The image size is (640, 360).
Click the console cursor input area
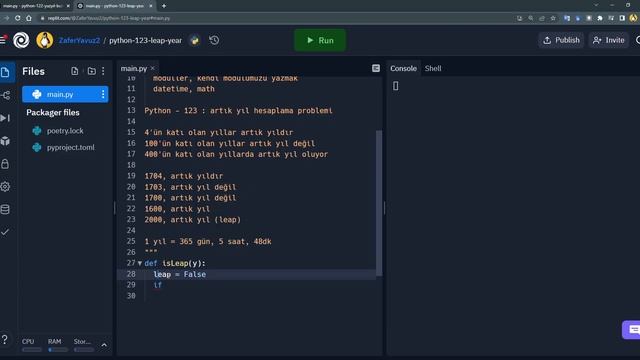click(x=396, y=86)
